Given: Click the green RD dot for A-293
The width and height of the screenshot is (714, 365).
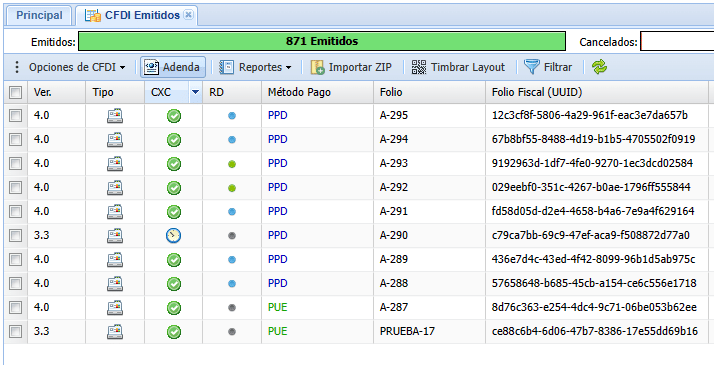Looking at the screenshot, I should coord(232,164).
